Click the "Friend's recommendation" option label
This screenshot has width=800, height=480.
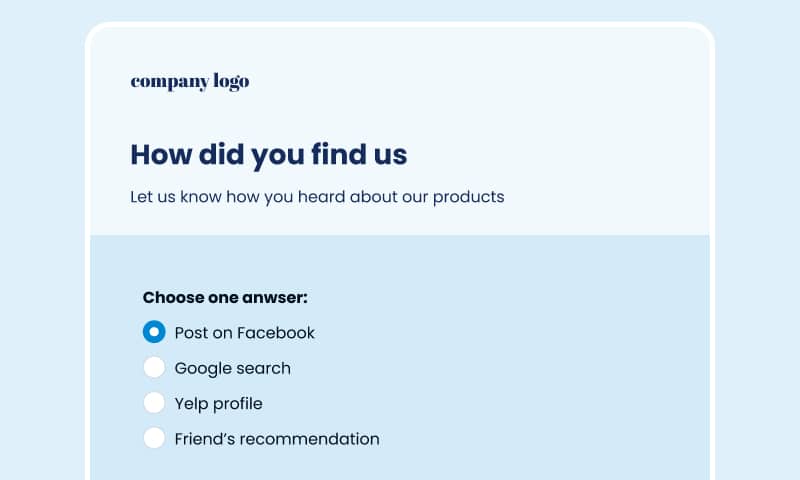pyautogui.click(x=277, y=439)
